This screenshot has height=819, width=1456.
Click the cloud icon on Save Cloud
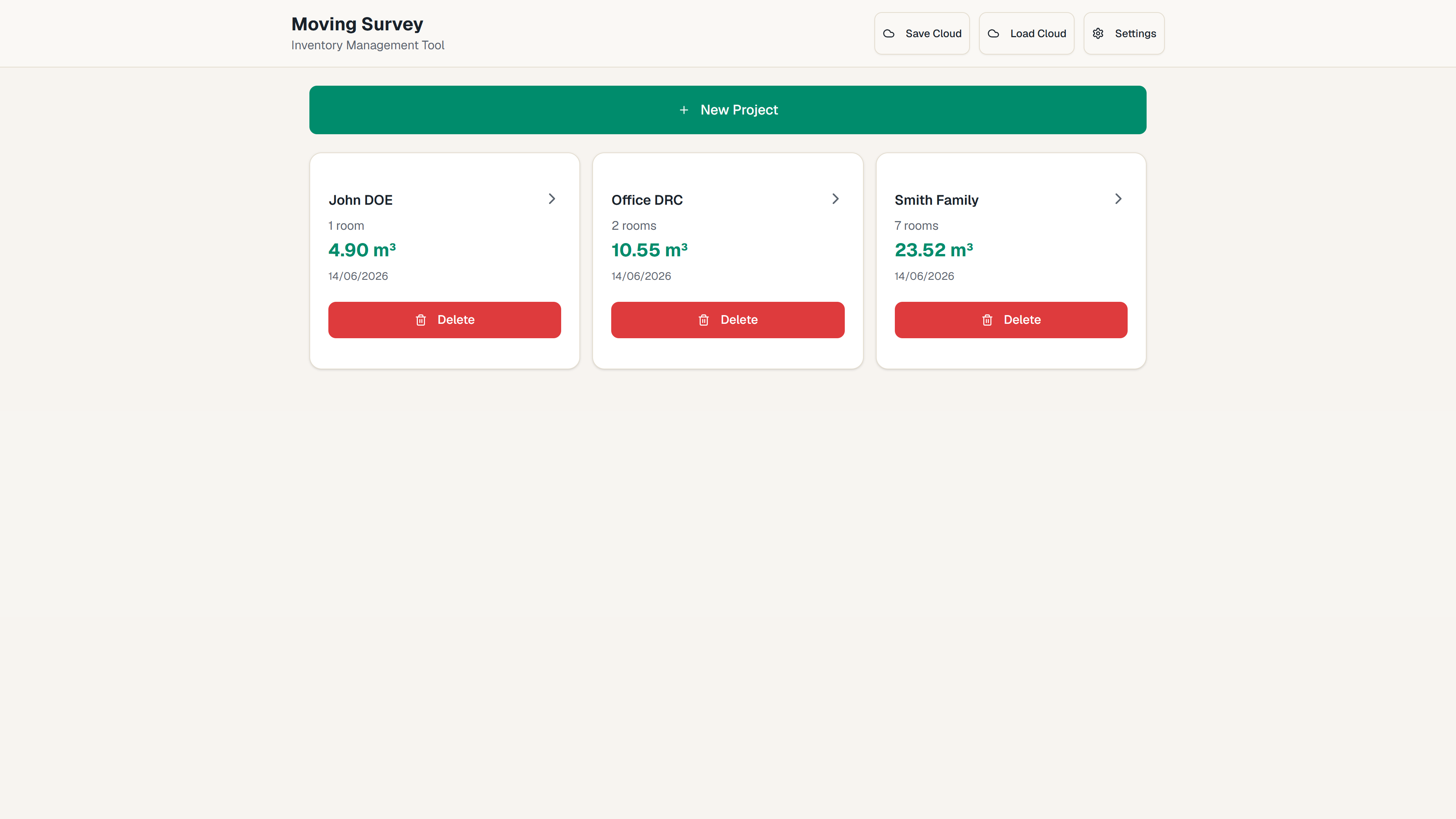pos(888,33)
